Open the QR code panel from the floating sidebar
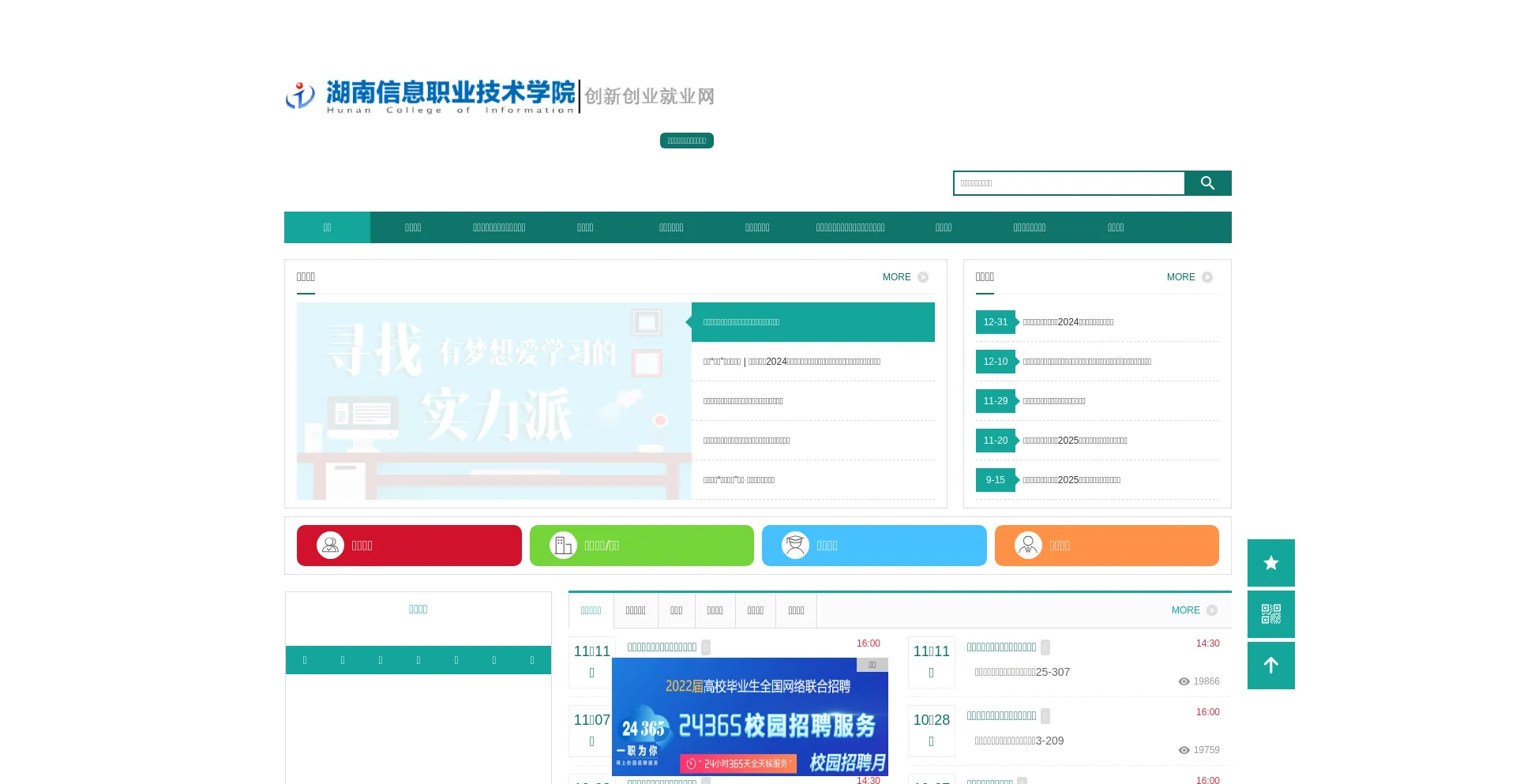Image resolution: width=1516 pixels, height=784 pixels. point(1270,614)
